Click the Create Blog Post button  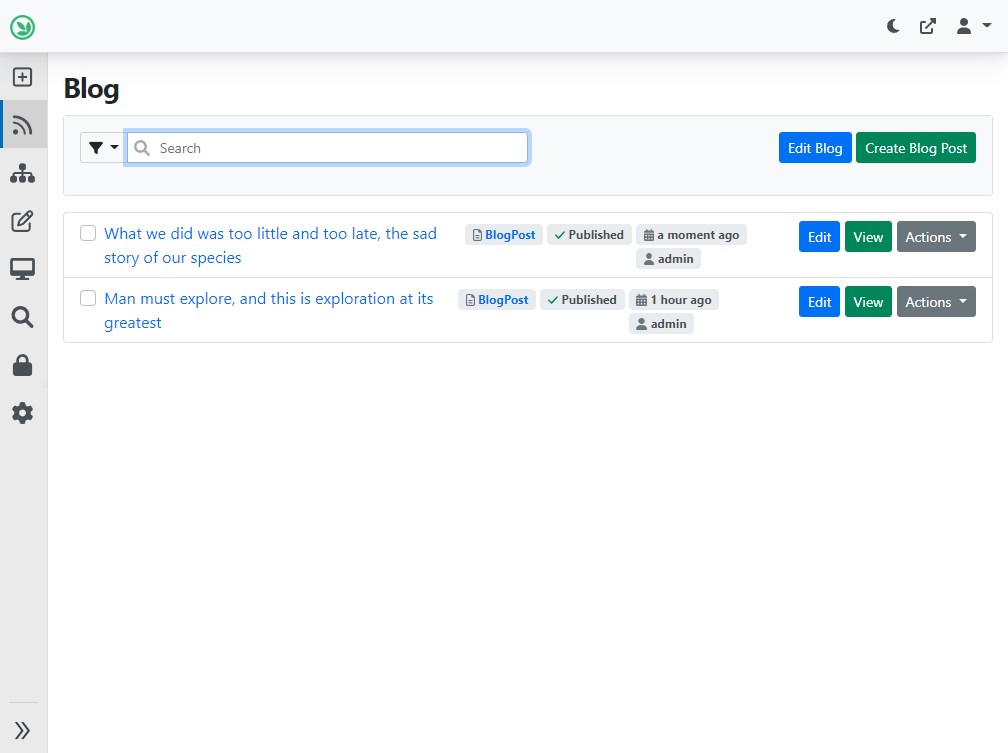(x=915, y=148)
